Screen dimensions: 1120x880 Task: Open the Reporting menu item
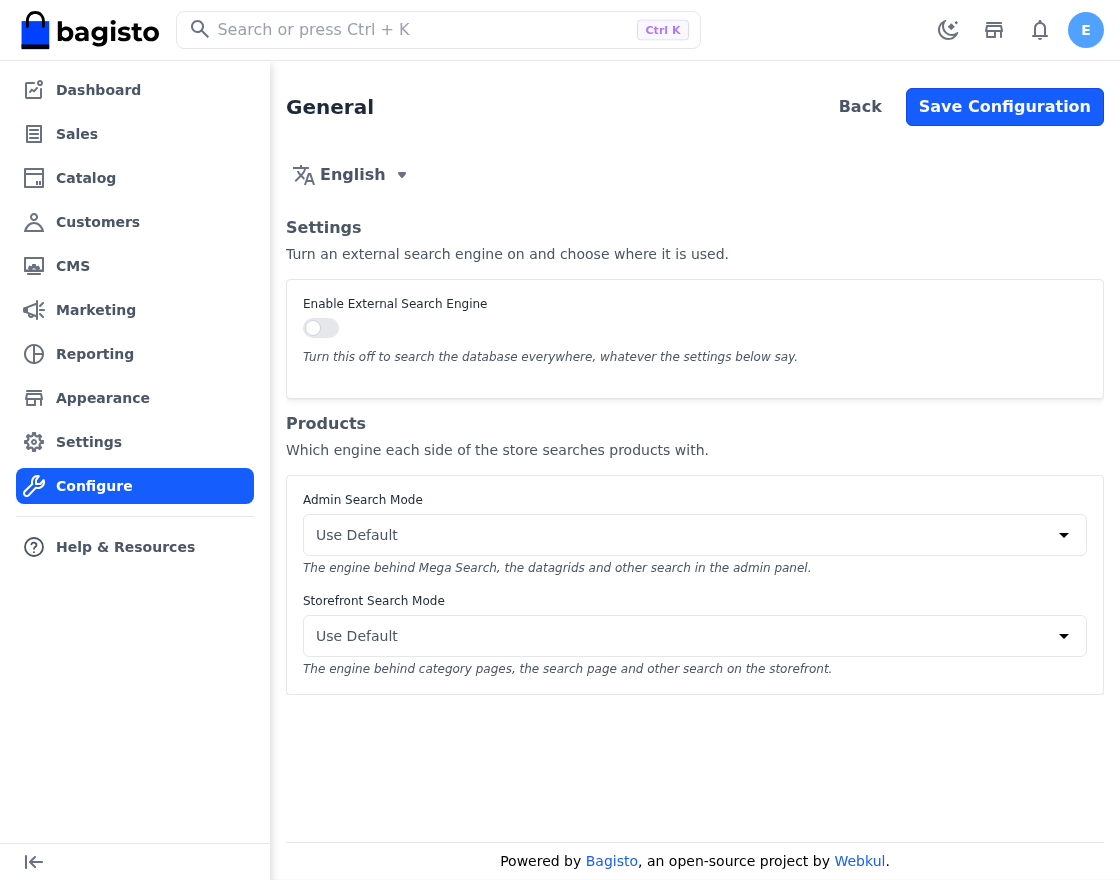[135, 354]
